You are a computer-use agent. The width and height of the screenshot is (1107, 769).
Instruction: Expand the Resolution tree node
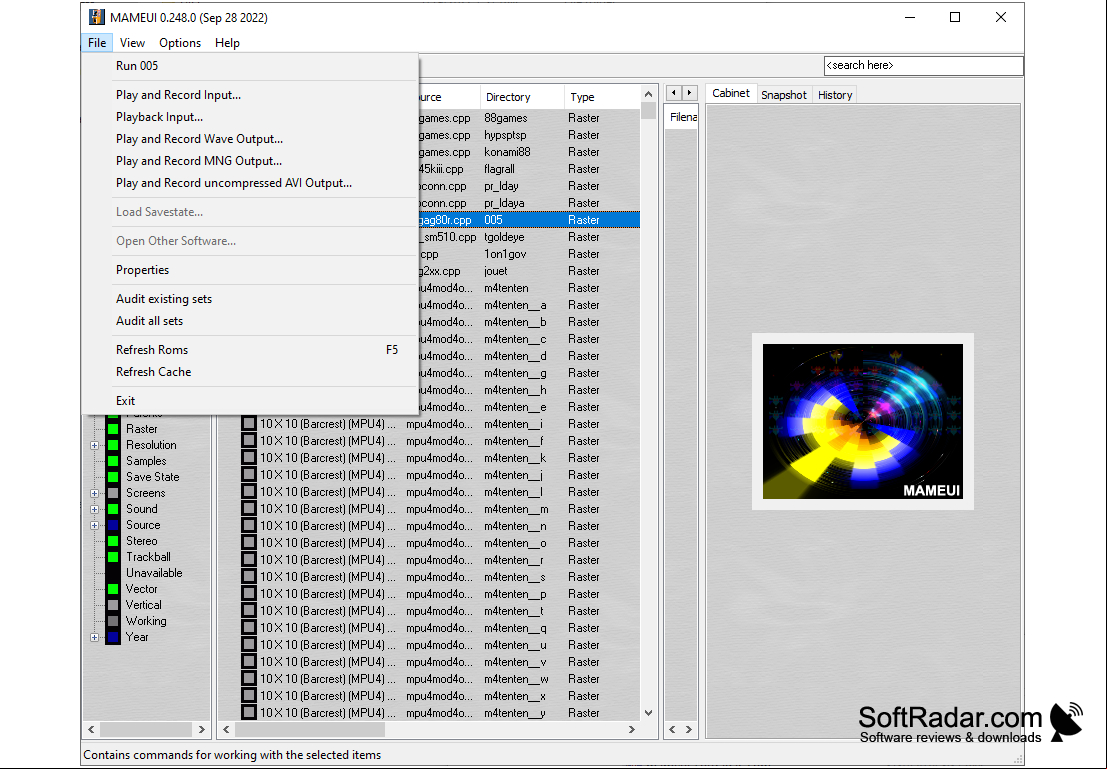pyautogui.click(x=95, y=446)
